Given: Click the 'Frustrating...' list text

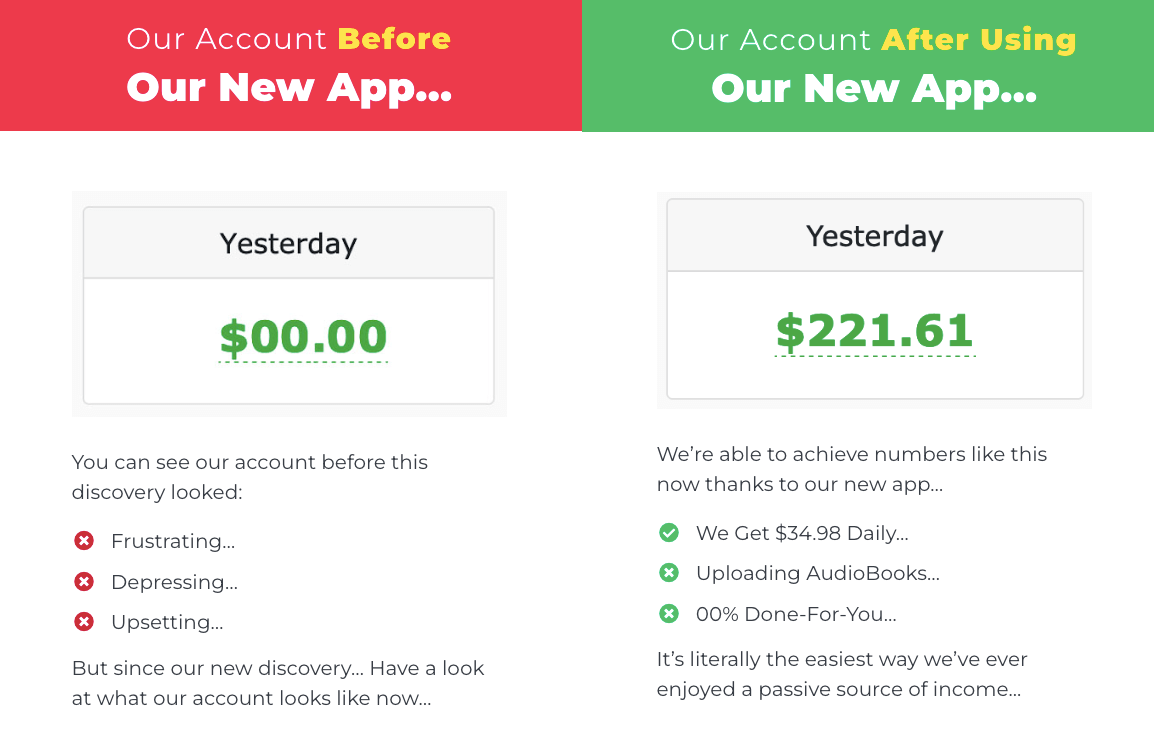Looking at the screenshot, I should point(173,541).
